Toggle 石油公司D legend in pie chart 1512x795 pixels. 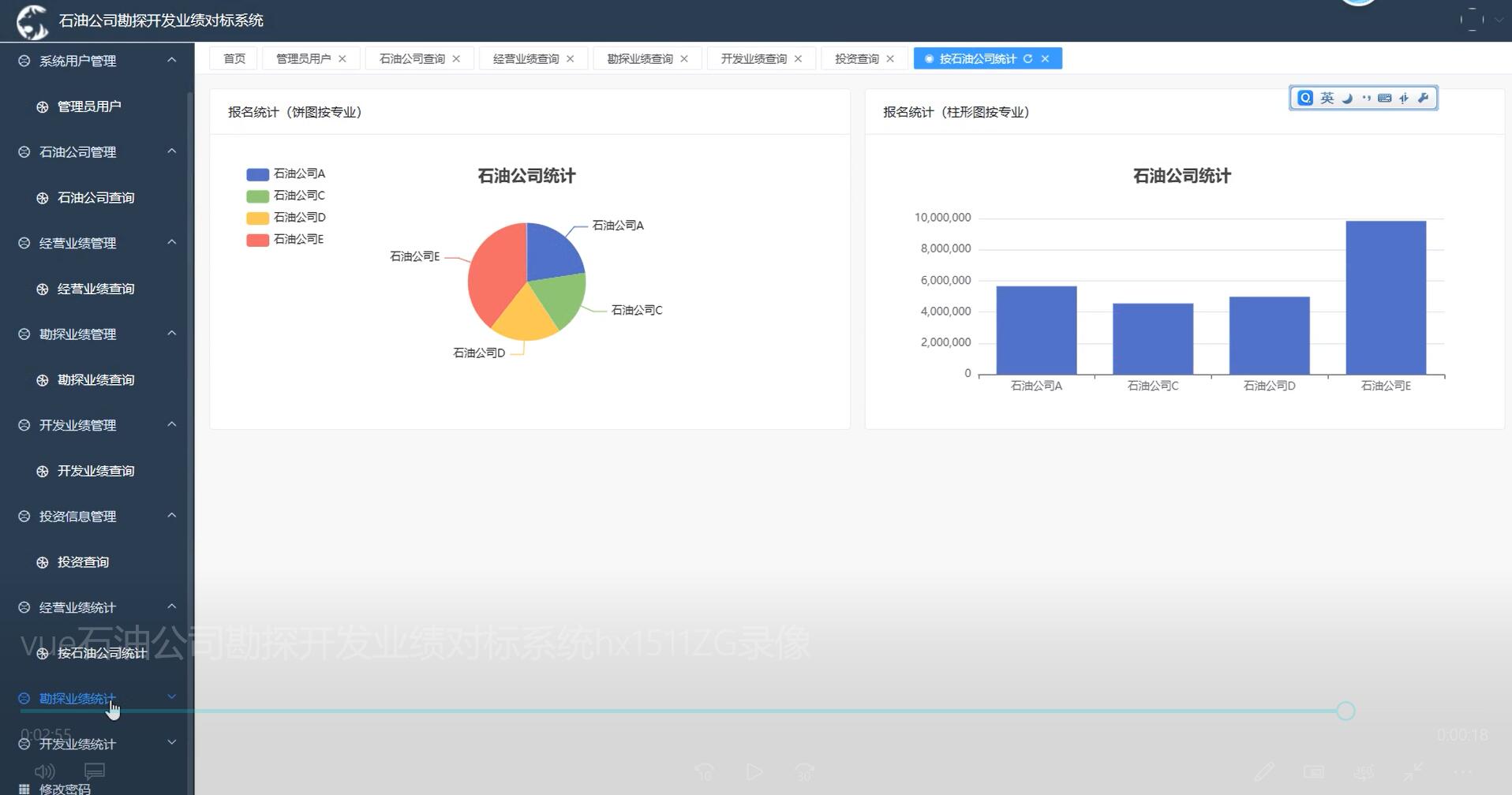click(x=286, y=218)
